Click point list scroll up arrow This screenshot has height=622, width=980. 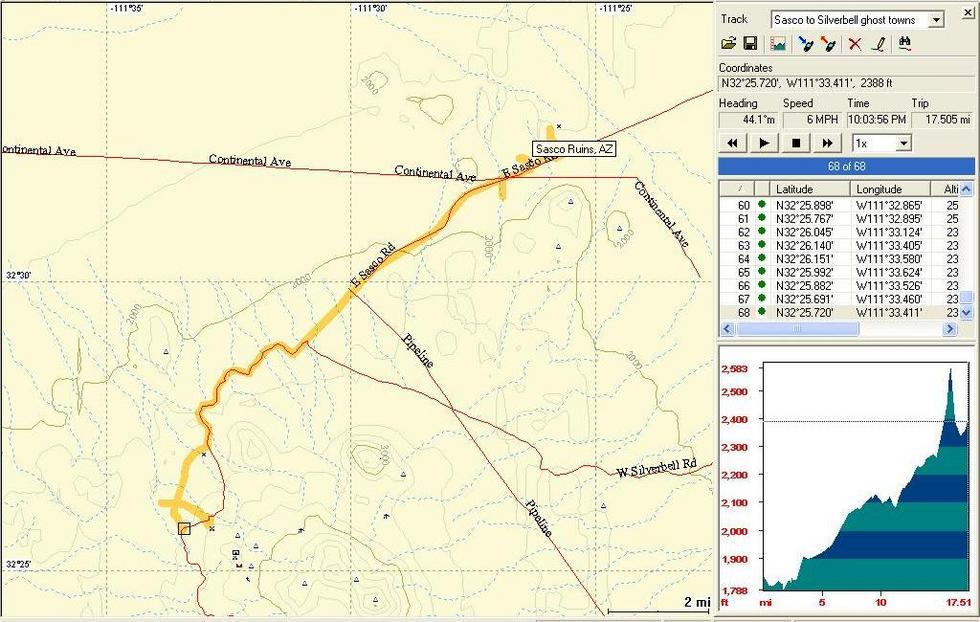(x=967, y=188)
